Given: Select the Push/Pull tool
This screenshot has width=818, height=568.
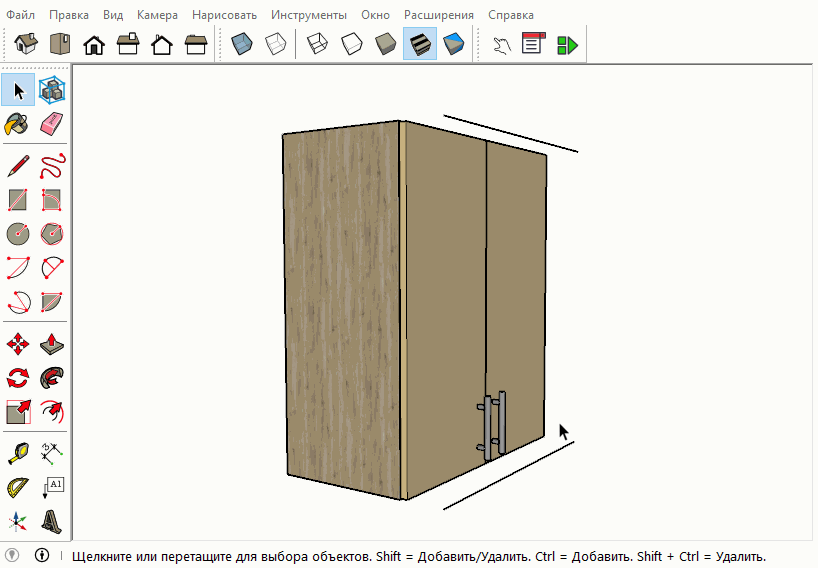Looking at the screenshot, I should 52,344.
